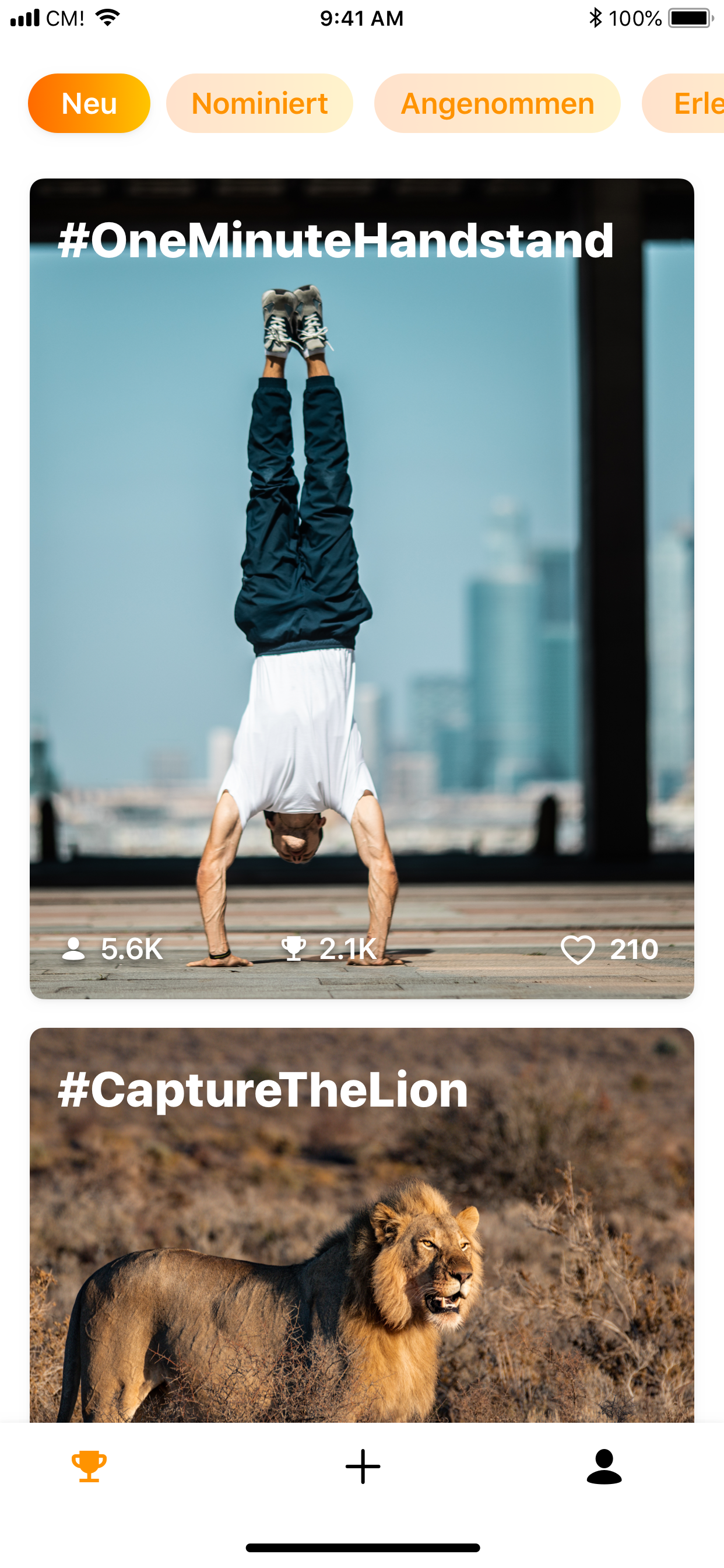Open the lion photo card

[x=362, y=1224]
